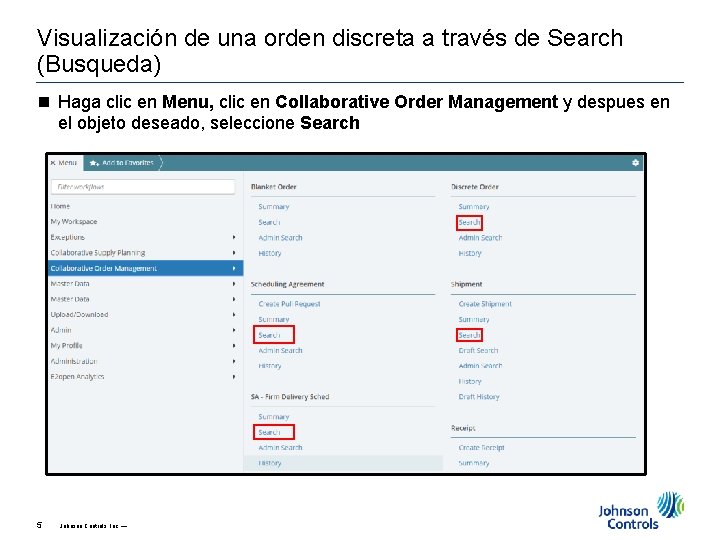This screenshot has height=540, width=720.
Task: Expand the E2open Analytics submenu arrow
Action: [x=234, y=377]
